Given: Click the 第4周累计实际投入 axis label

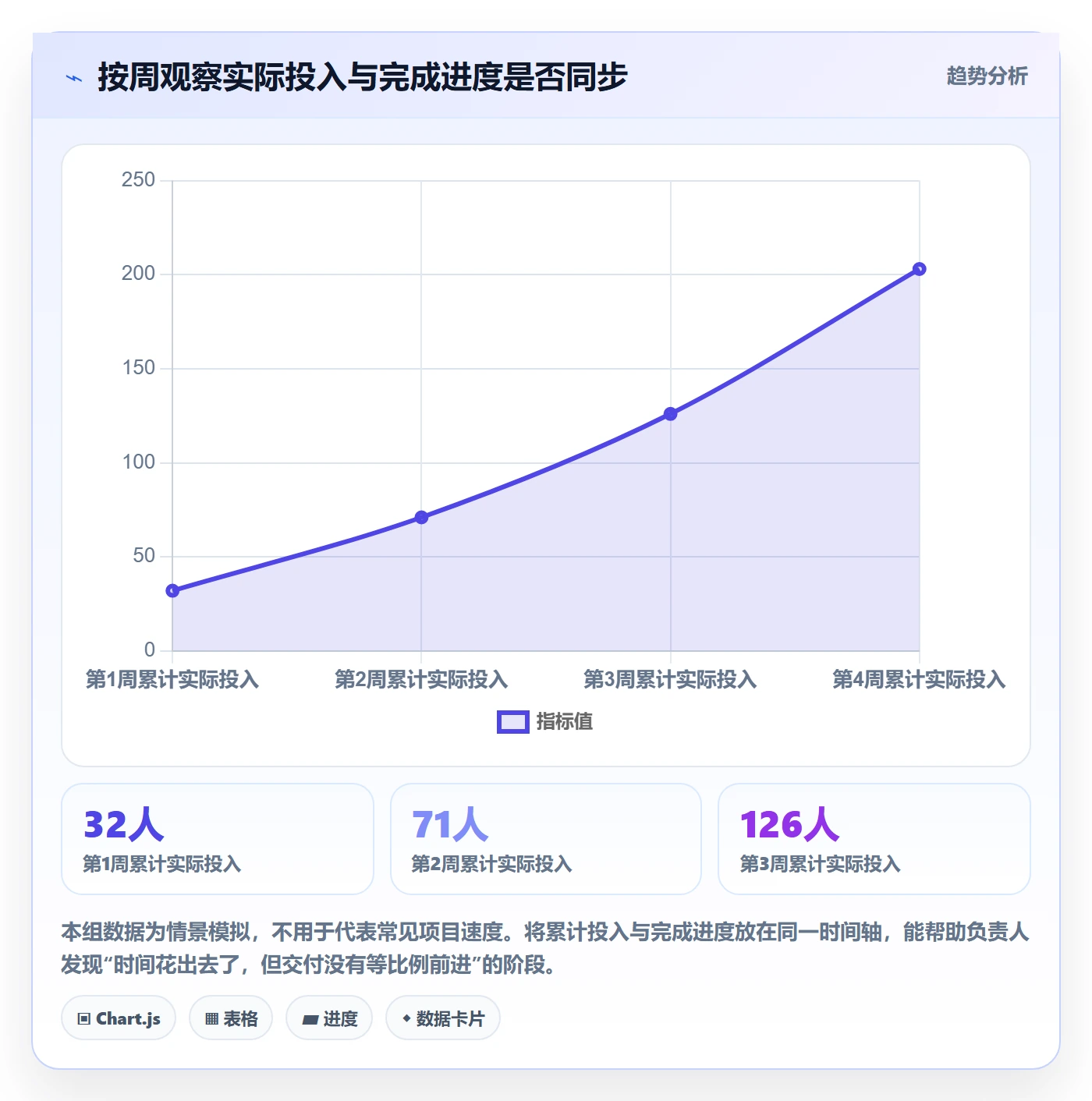Looking at the screenshot, I should coord(919,679).
